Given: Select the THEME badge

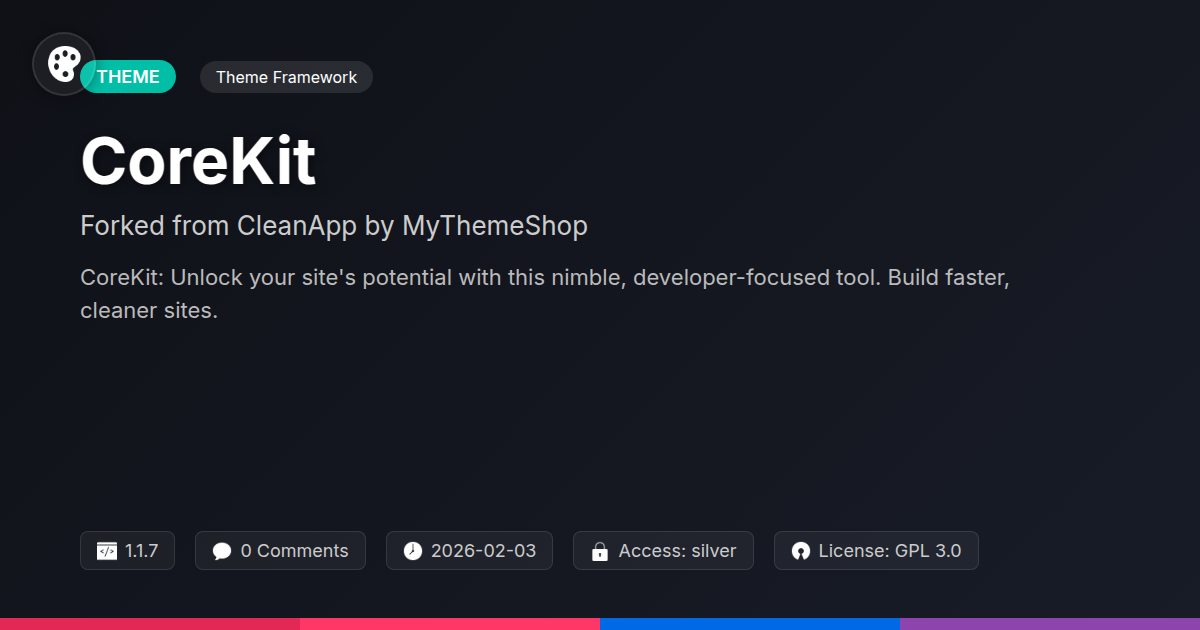Looking at the screenshot, I should coord(128,77).
